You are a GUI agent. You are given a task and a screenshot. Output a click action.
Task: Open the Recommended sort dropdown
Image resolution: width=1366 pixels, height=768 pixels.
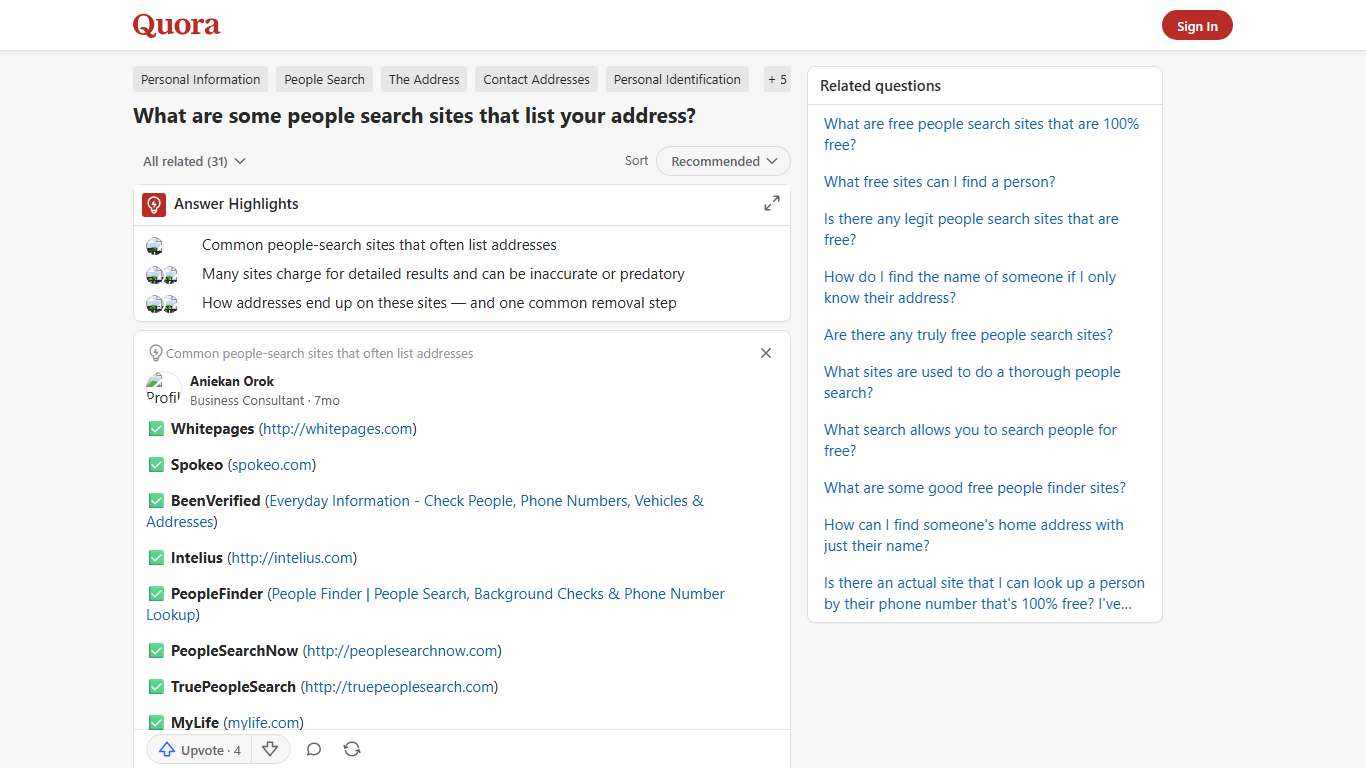[x=722, y=161]
